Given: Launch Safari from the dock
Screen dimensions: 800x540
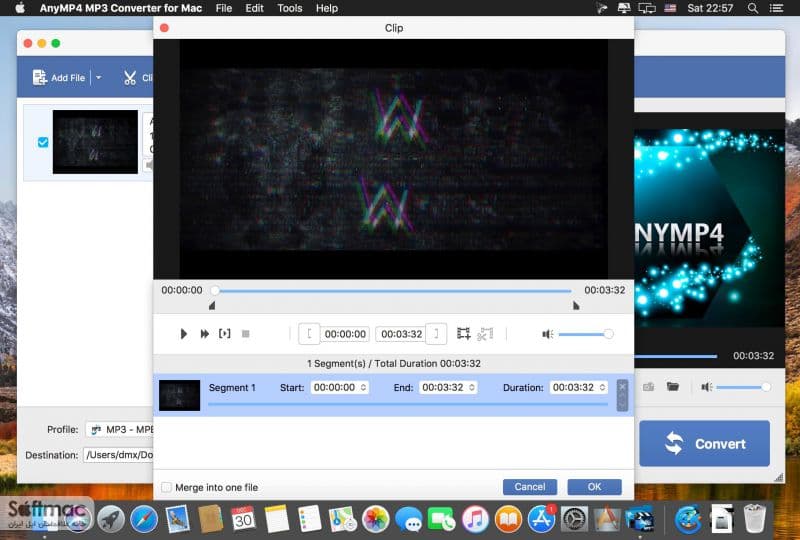Looking at the screenshot, I should point(144,520).
